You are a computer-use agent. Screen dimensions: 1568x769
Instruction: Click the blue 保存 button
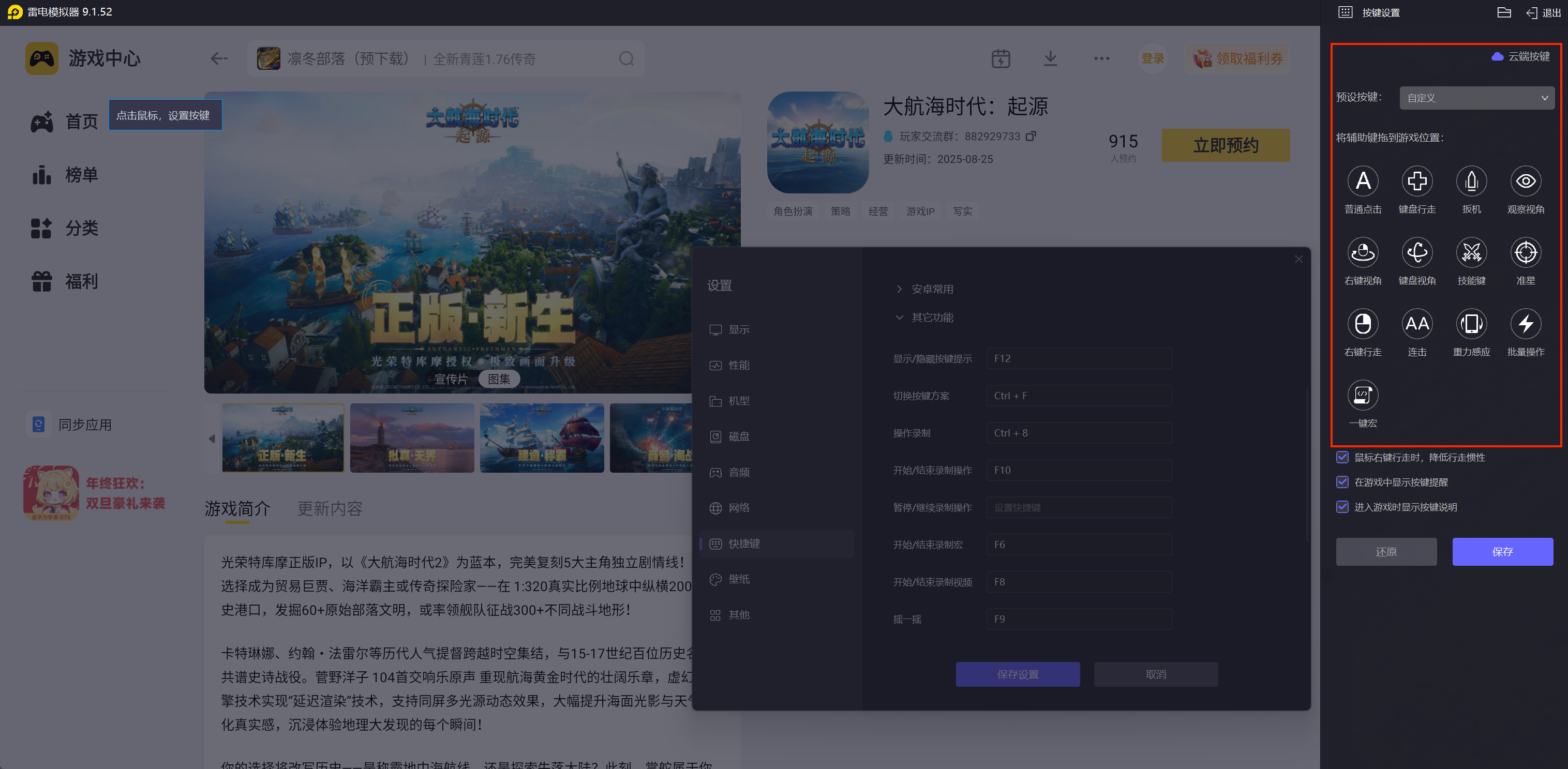[x=1502, y=551]
